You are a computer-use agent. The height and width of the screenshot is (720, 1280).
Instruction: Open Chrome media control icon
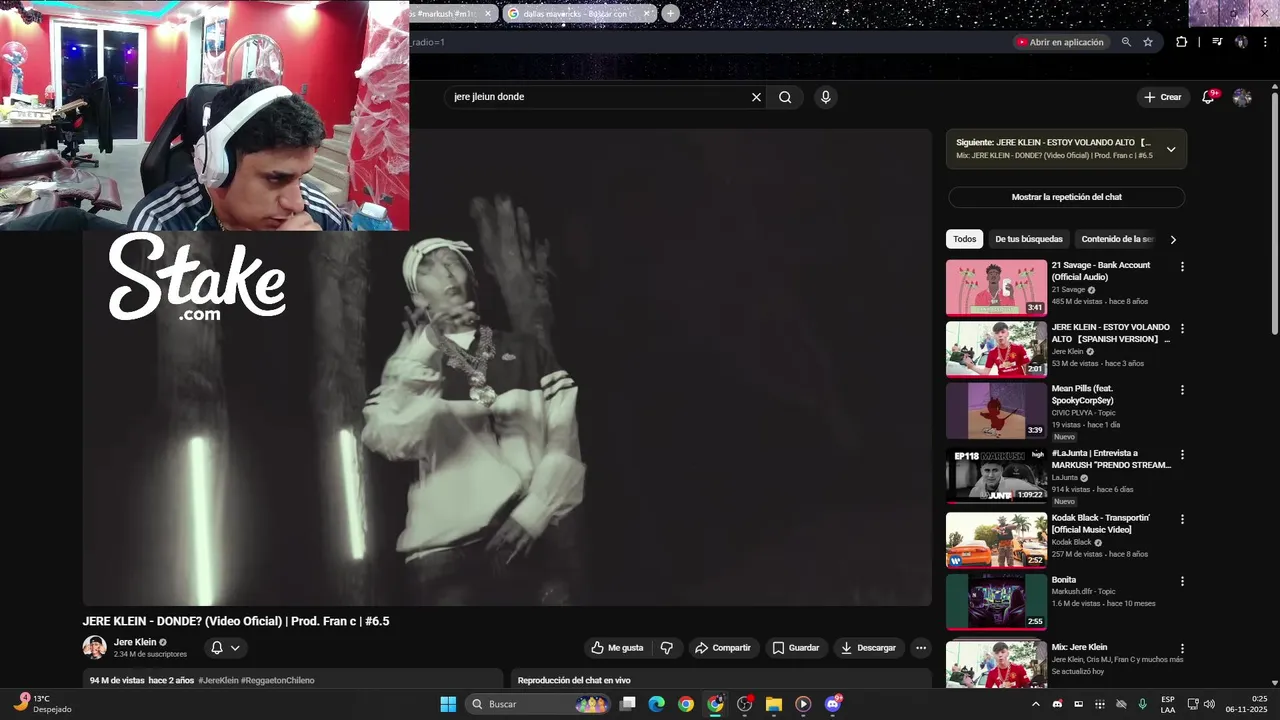[x=1217, y=42]
